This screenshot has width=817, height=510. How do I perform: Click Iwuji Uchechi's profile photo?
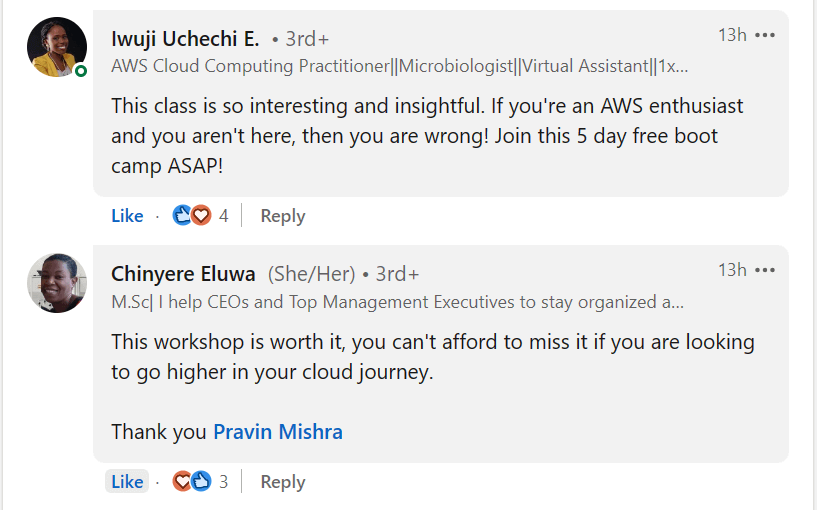click(57, 47)
